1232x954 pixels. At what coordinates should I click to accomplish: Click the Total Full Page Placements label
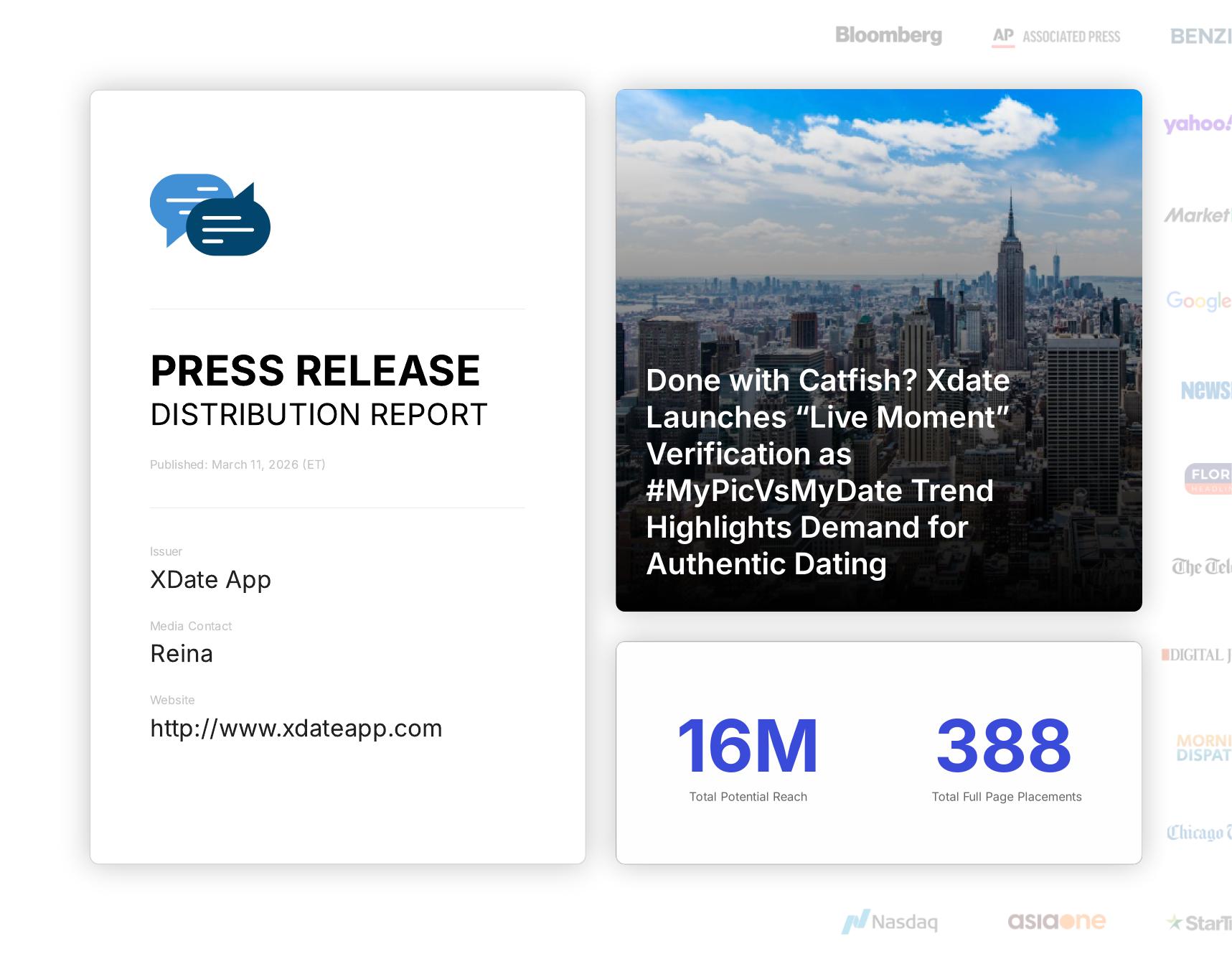coord(1007,797)
